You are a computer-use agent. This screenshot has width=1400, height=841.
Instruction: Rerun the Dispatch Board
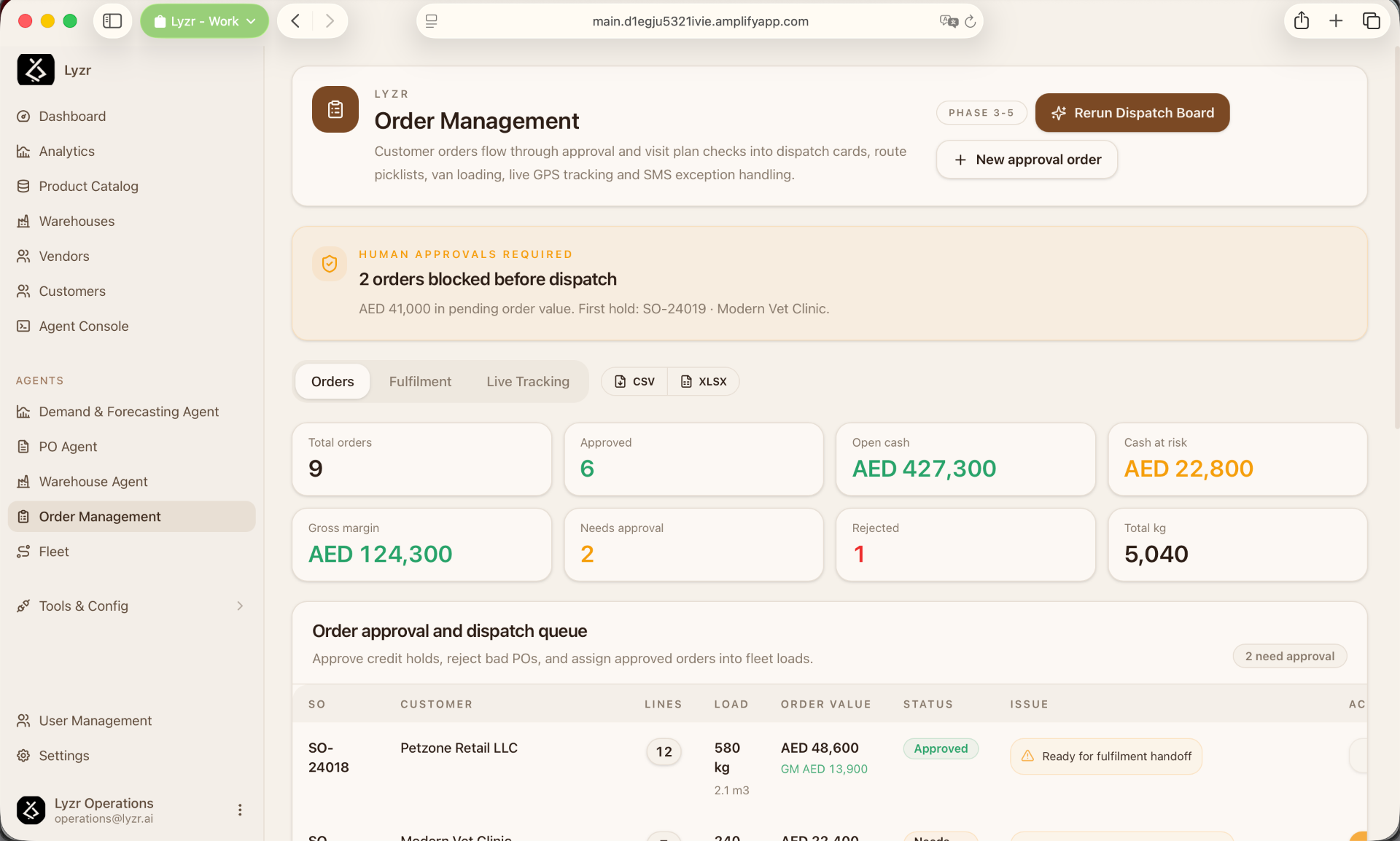click(1132, 113)
